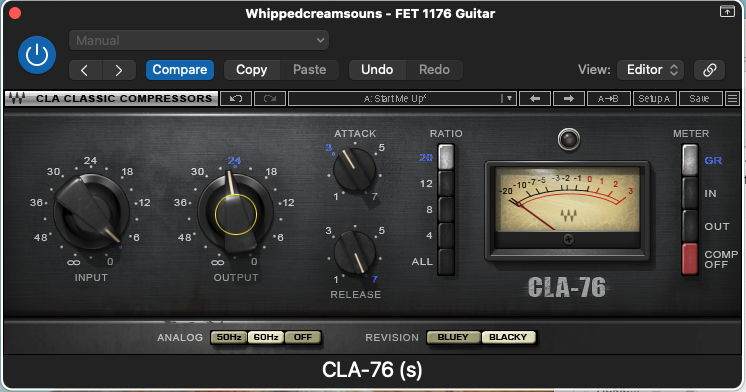The image size is (746, 392).
Task: Select ratio 4 button
Action: [446, 235]
